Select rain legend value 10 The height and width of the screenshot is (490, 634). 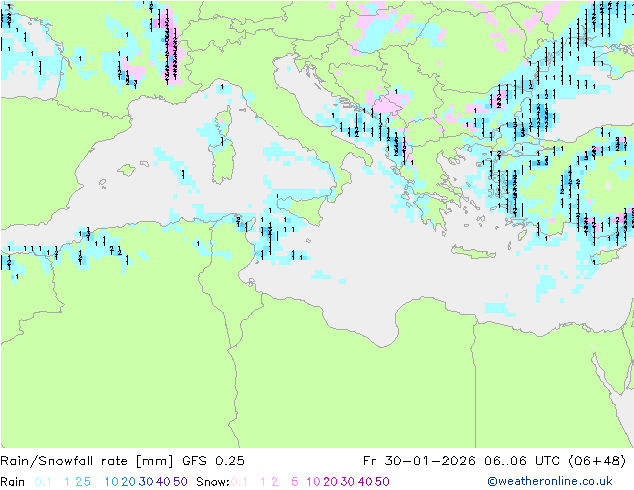tap(111, 482)
